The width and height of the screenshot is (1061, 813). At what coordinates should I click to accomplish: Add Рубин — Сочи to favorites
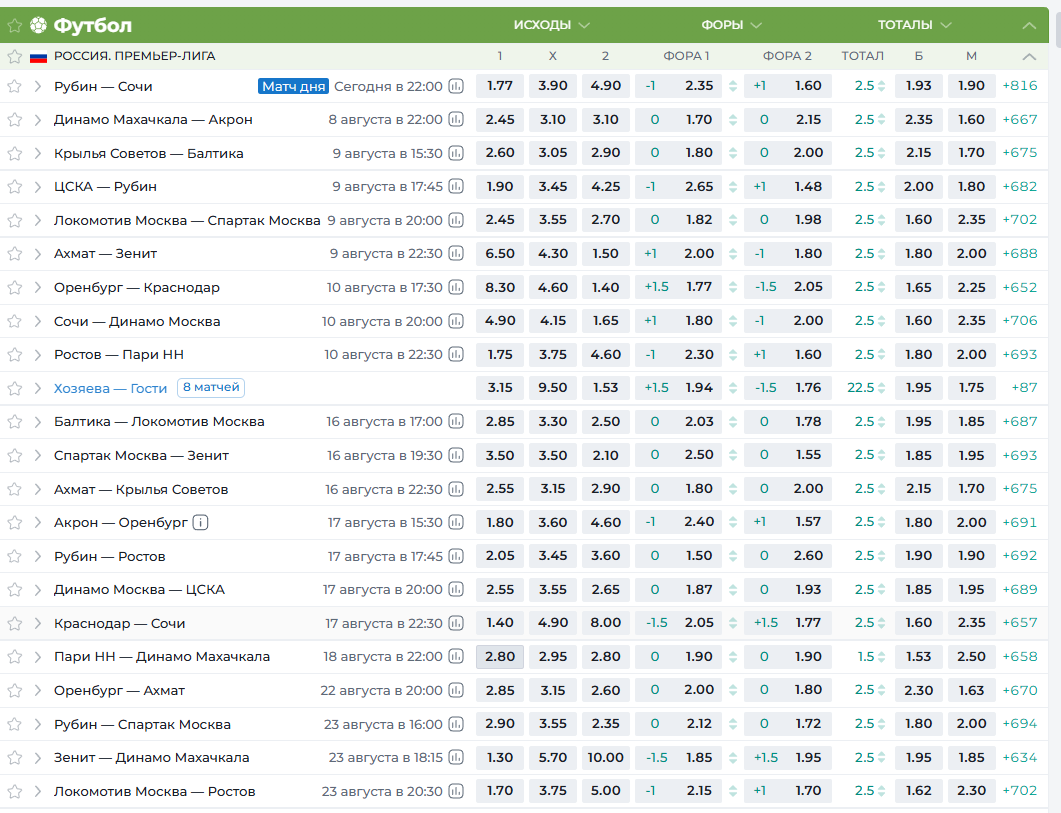coord(14,87)
